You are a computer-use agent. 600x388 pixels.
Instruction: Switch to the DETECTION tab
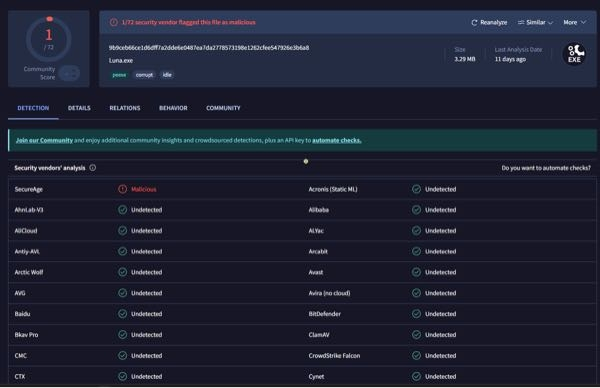click(33, 108)
